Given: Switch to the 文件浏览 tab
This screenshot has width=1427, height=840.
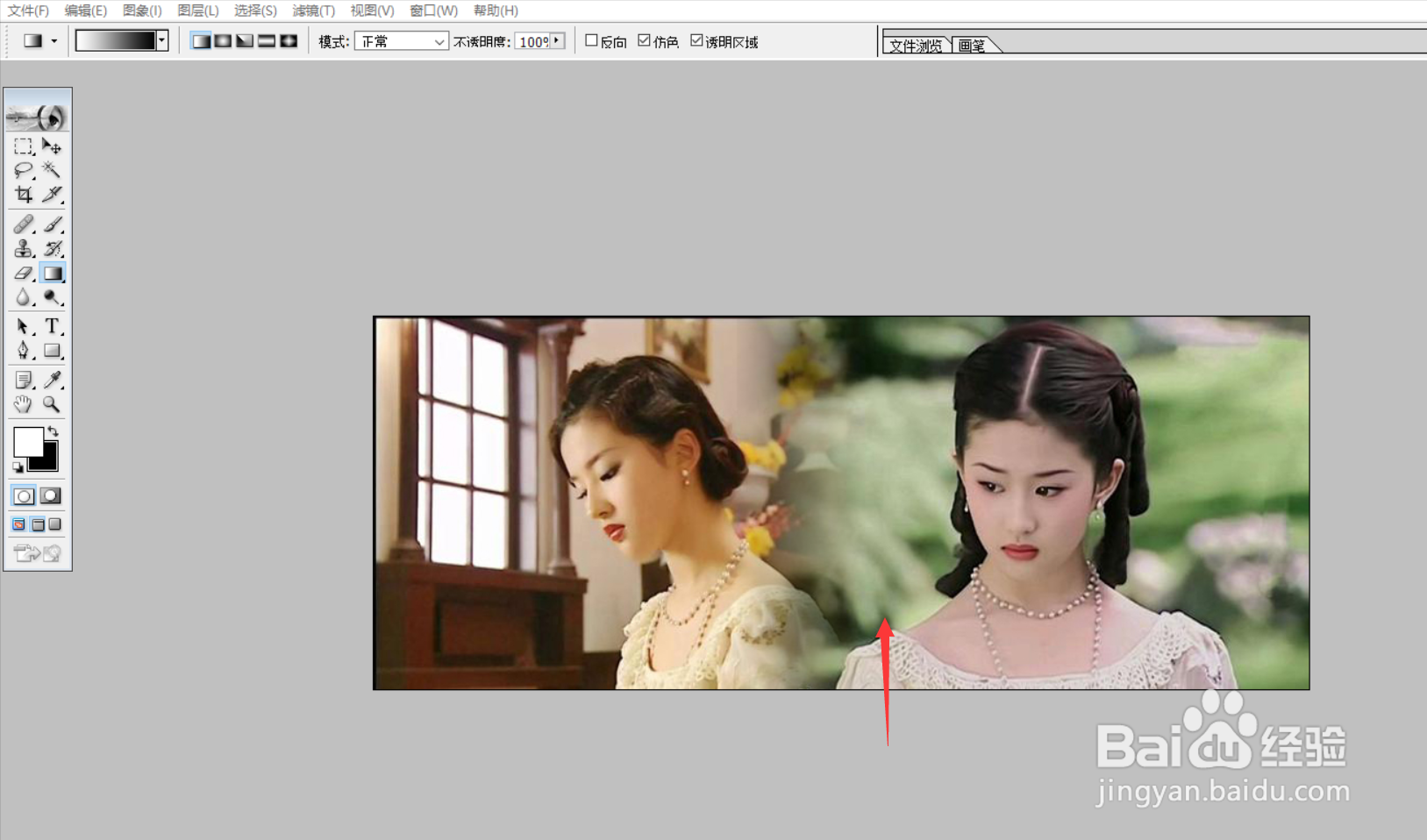Looking at the screenshot, I should pos(916,46).
